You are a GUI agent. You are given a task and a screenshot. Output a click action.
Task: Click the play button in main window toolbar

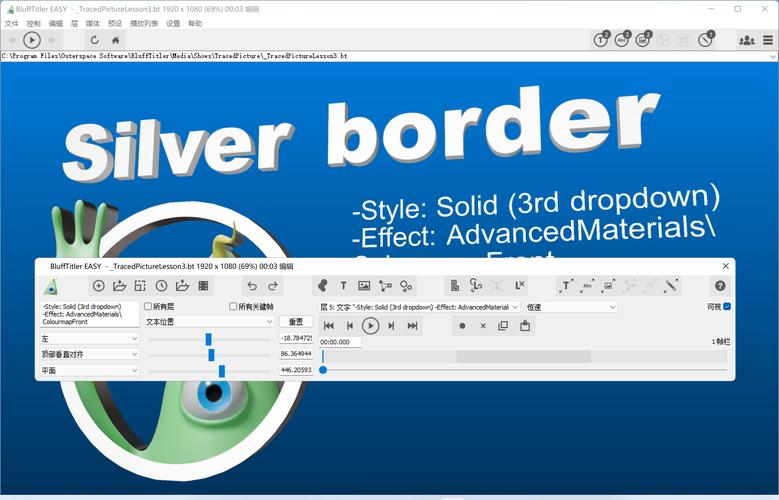(32, 40)
